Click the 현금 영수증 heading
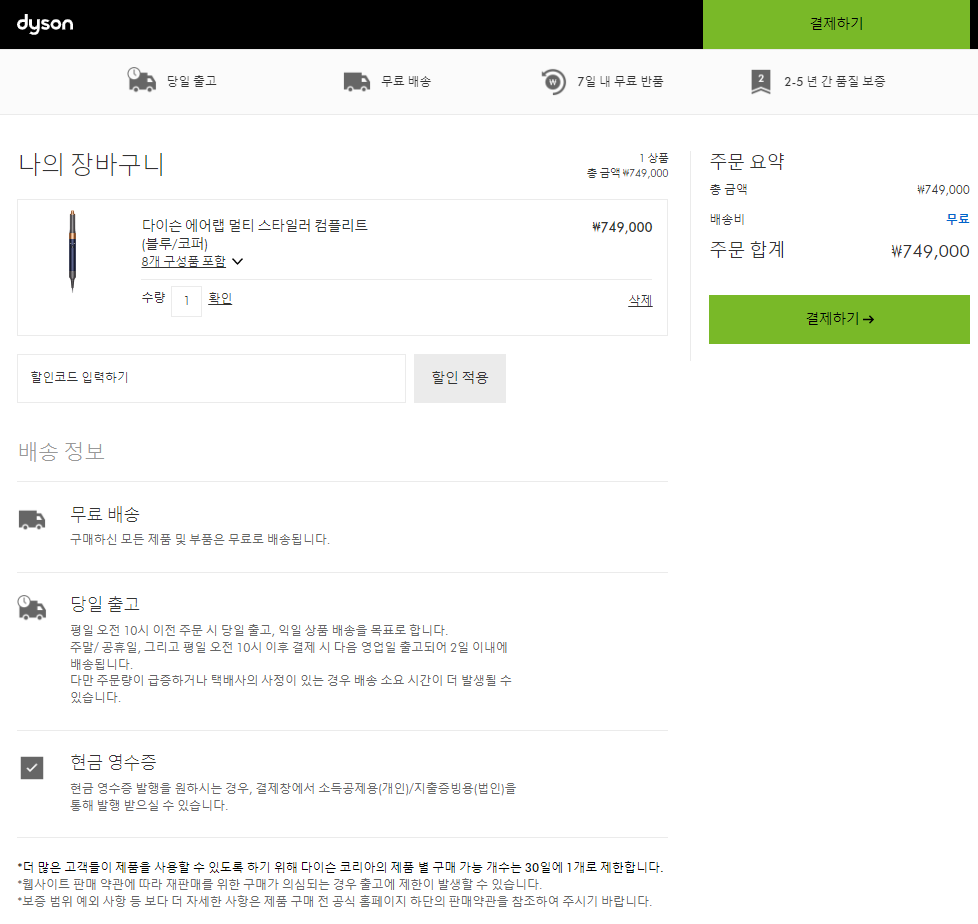 pyautogui.click(x=113, y=762)
